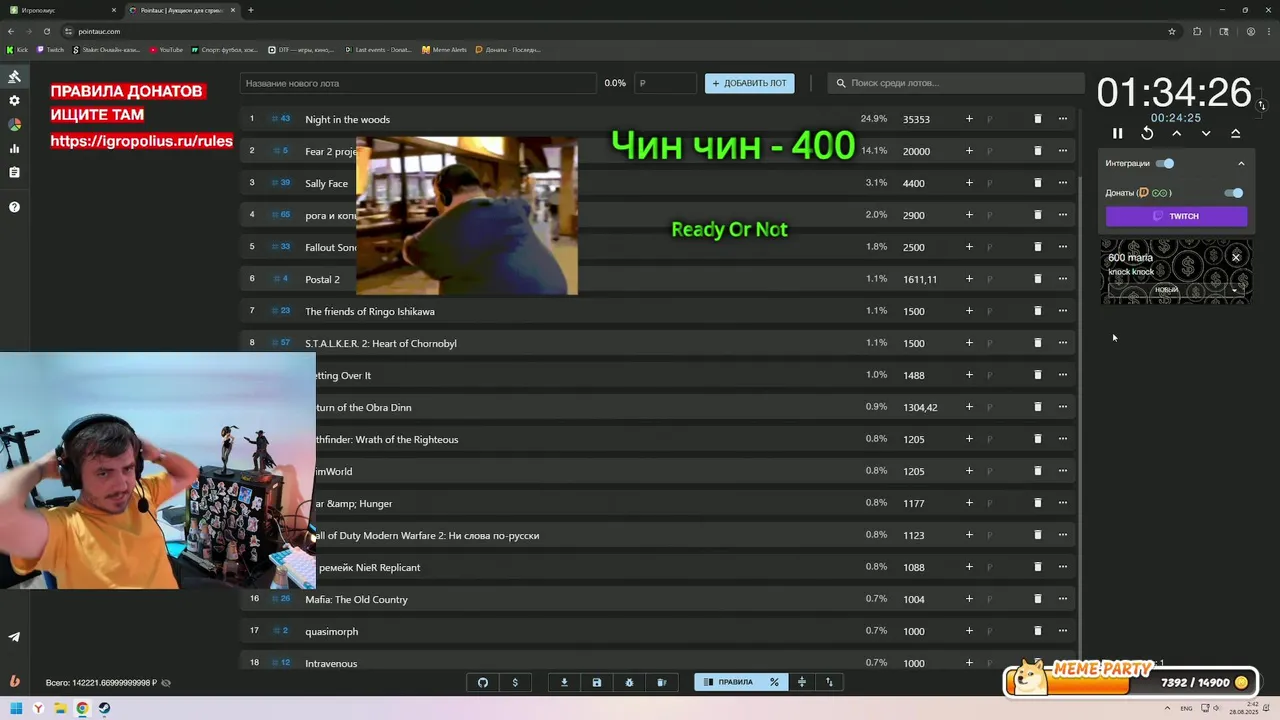Open the auction hammer page in sidebar
Screen dimensions: 1280x720
click(x=14, y=77)
